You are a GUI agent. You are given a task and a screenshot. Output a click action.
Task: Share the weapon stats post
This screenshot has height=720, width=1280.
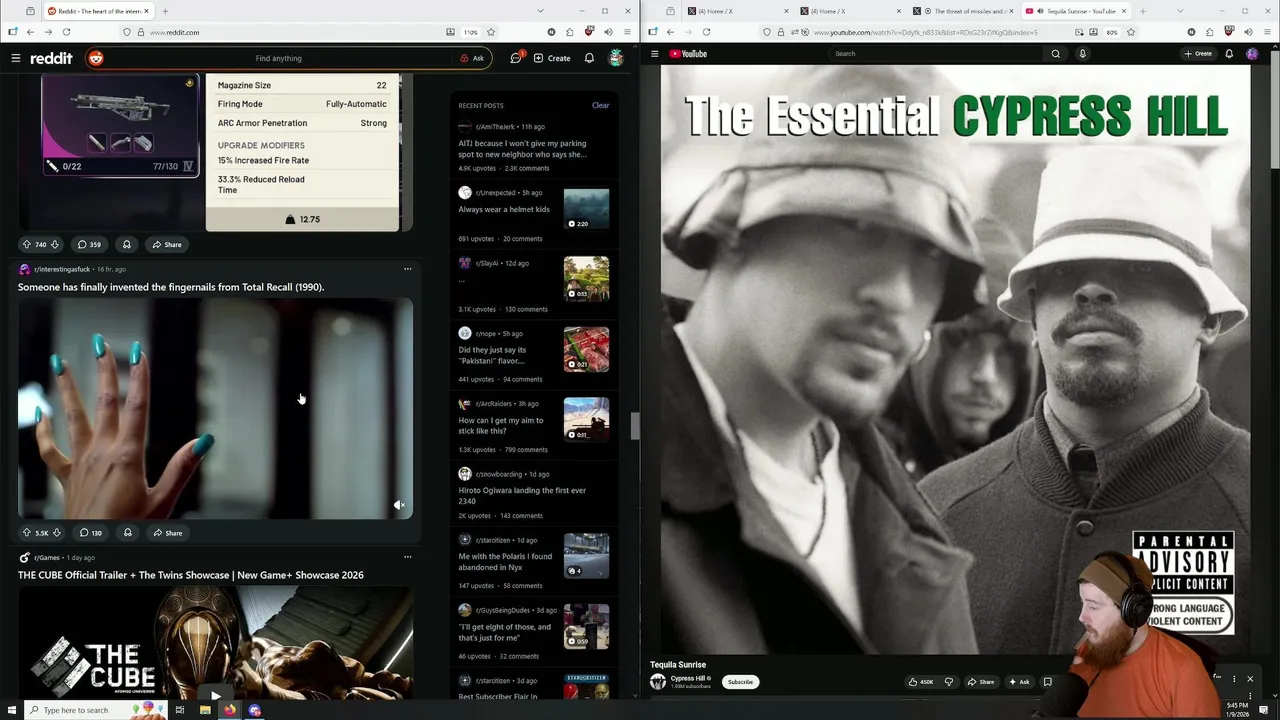pyautogui.click(x=167, y=244)
